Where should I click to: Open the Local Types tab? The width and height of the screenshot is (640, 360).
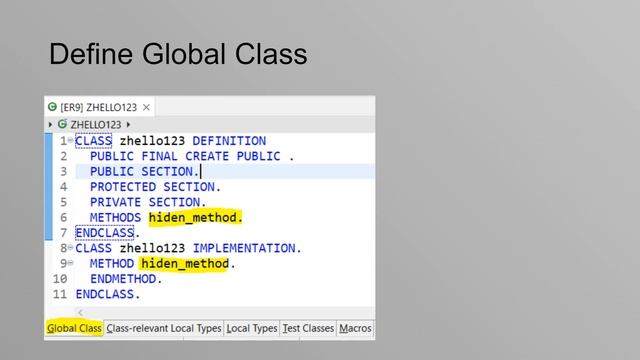click(x=252, y=328)
